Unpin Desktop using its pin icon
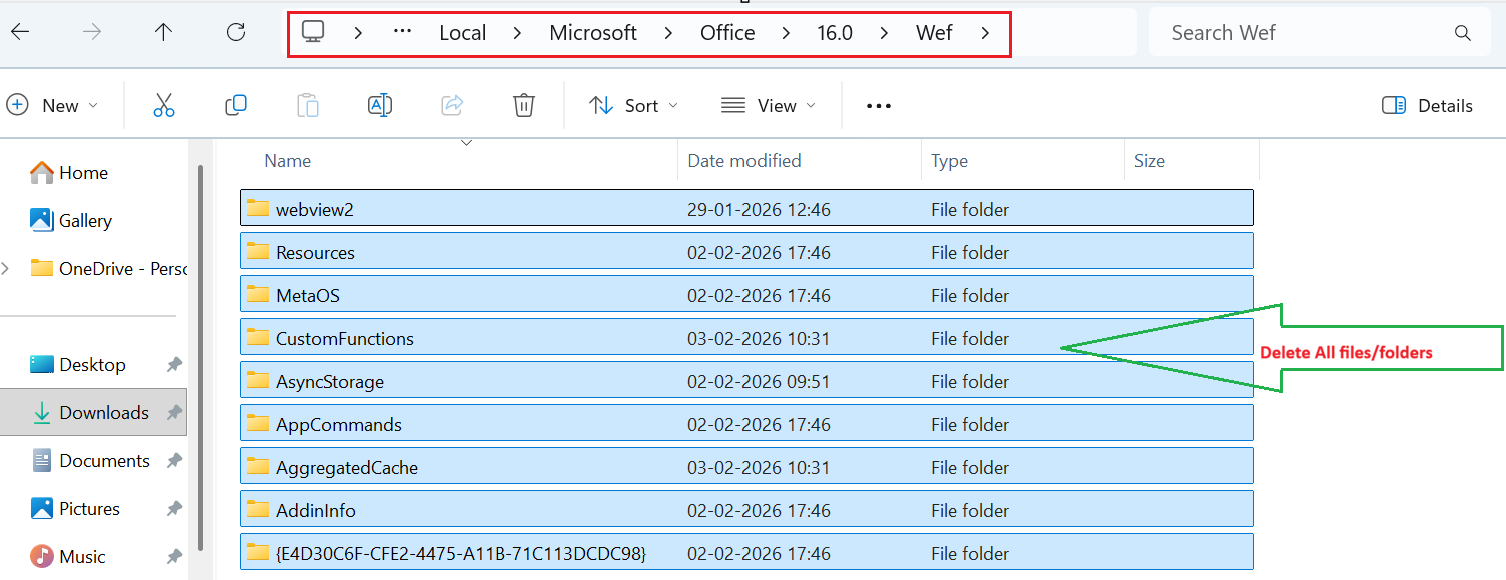1506x580 pixels. (x=174, y=365)
